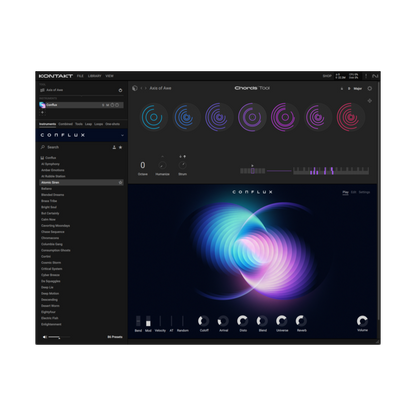Click the Bend wheel strip
The height and width of the screenshot is (416, 416).
pyautogui.click(x=138, y=321)
